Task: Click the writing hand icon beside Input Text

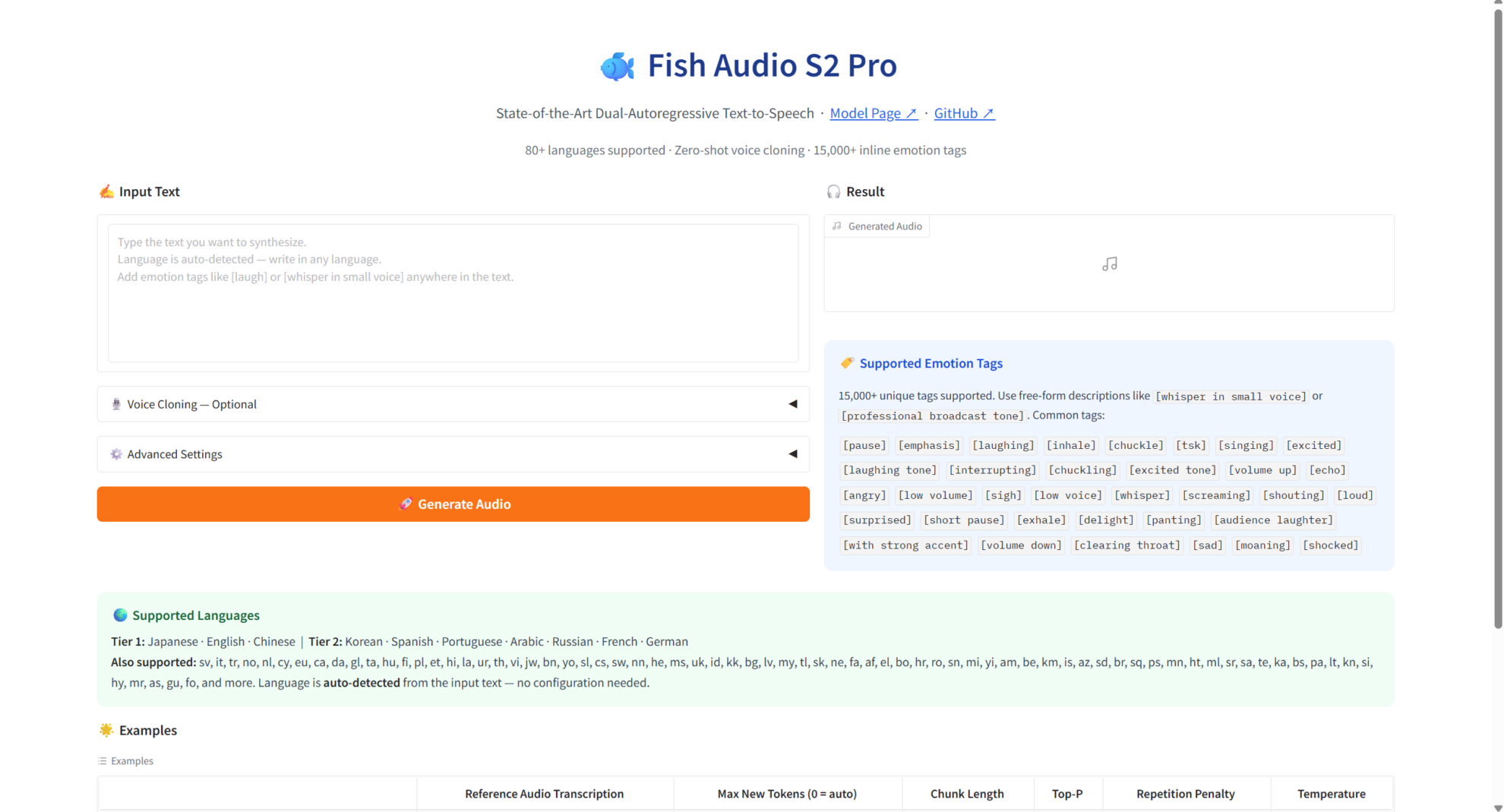Action: (106, 191)
